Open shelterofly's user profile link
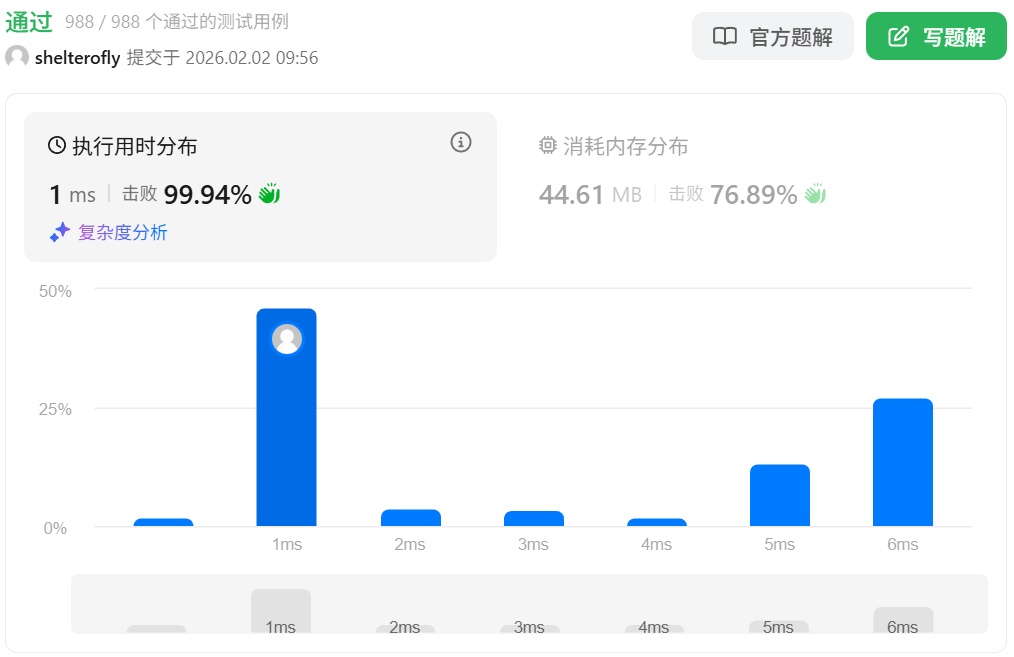Screen dimensions: 1014x657 click(77, 58)
